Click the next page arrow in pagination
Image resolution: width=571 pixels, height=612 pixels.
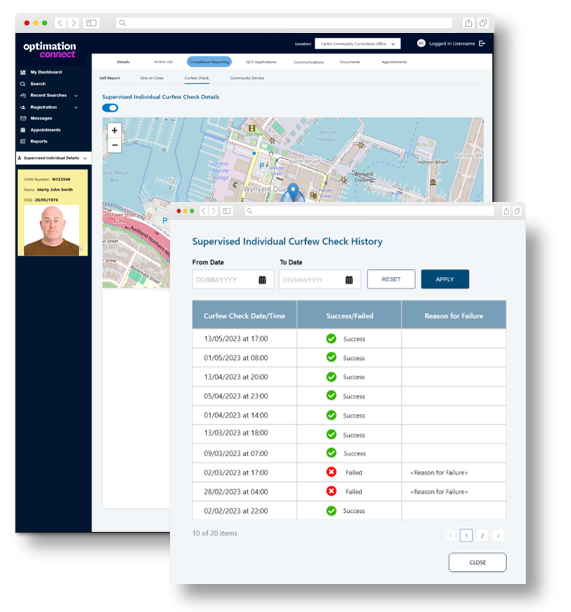[x=498, y=536]
